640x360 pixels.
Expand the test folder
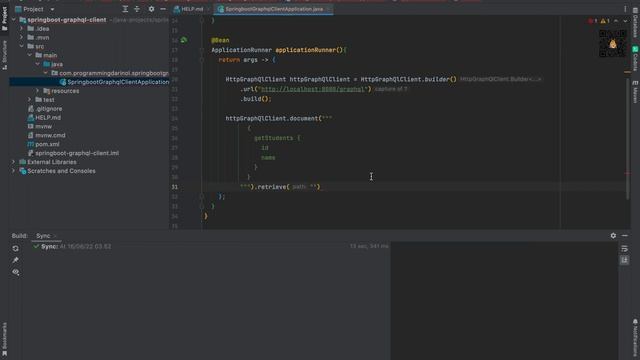29,100
